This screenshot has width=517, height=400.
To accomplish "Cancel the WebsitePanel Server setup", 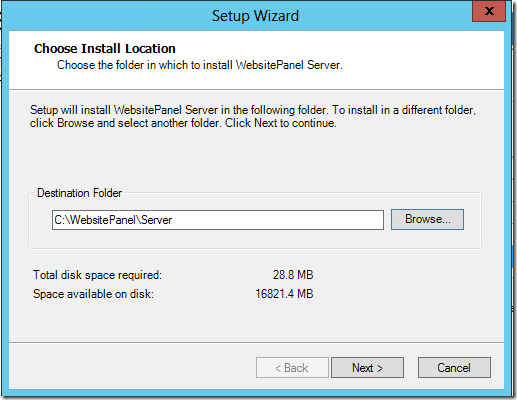I will point(454,368).
